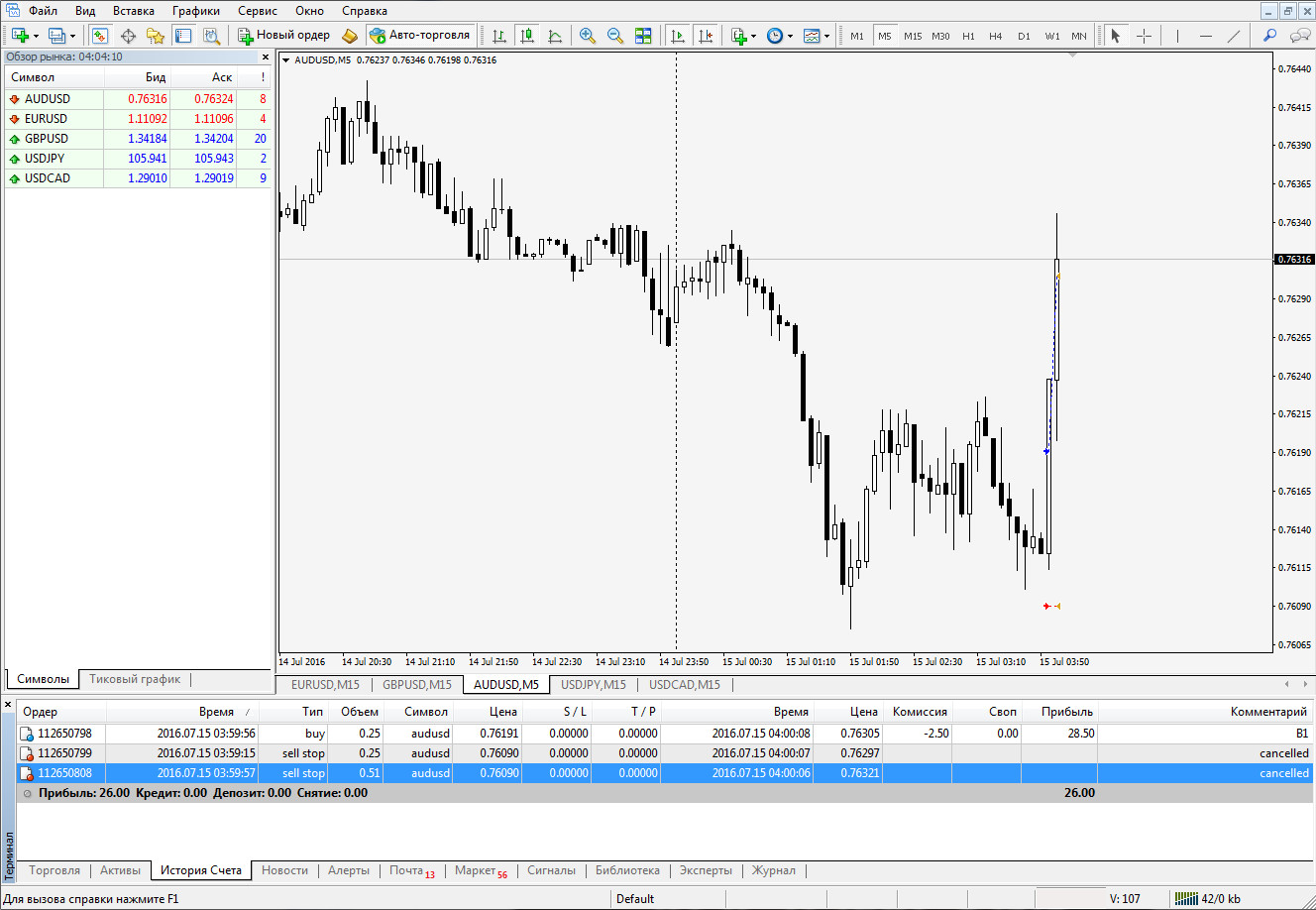
Task: Toggle Auto Scroll chart button
Action: coord(678,36)
